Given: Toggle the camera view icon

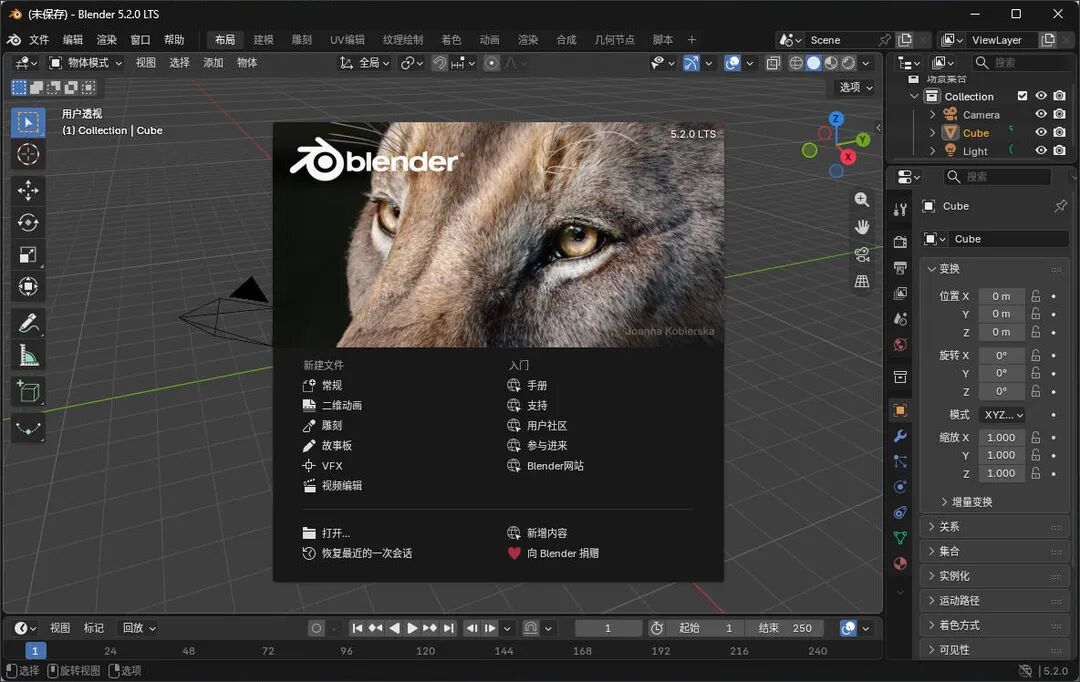Looking at the screenshot, I should (862, 254).
